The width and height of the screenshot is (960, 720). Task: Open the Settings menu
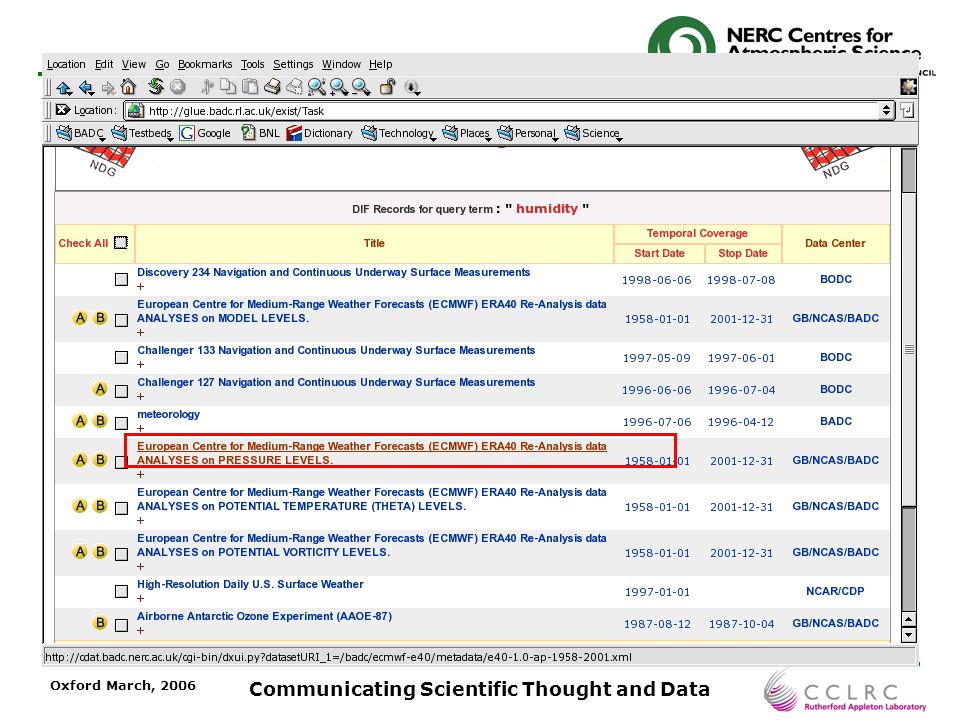(x=293, y=64)
